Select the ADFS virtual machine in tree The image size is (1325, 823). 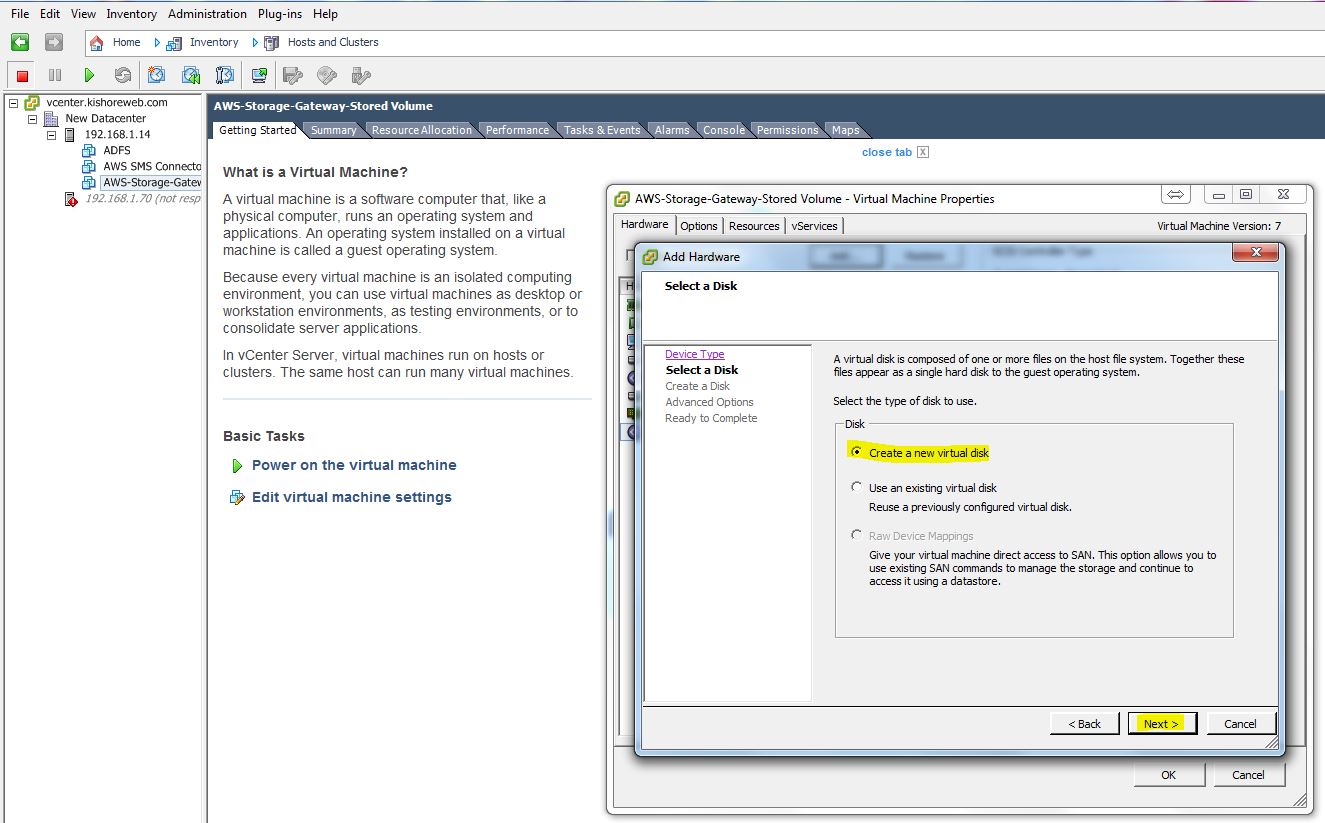coord(116,150)
